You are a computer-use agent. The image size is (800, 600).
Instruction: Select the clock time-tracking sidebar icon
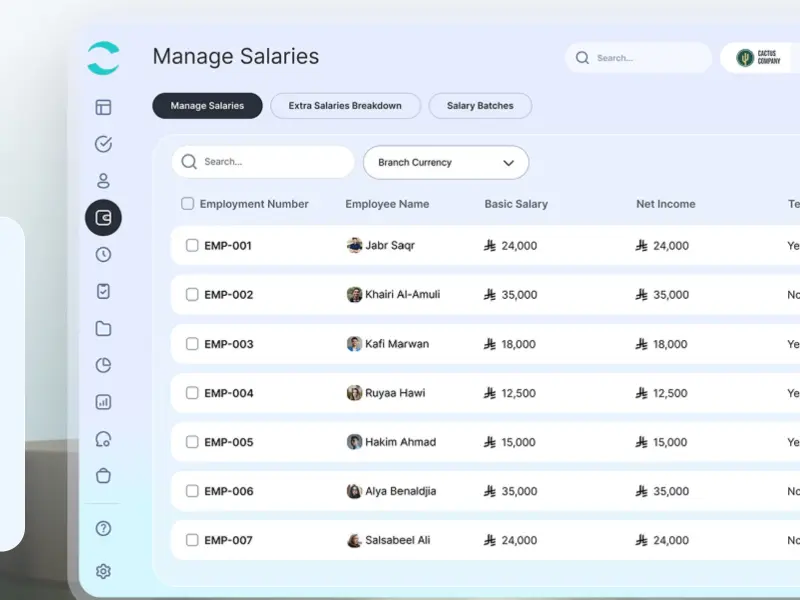coord(103,254)
